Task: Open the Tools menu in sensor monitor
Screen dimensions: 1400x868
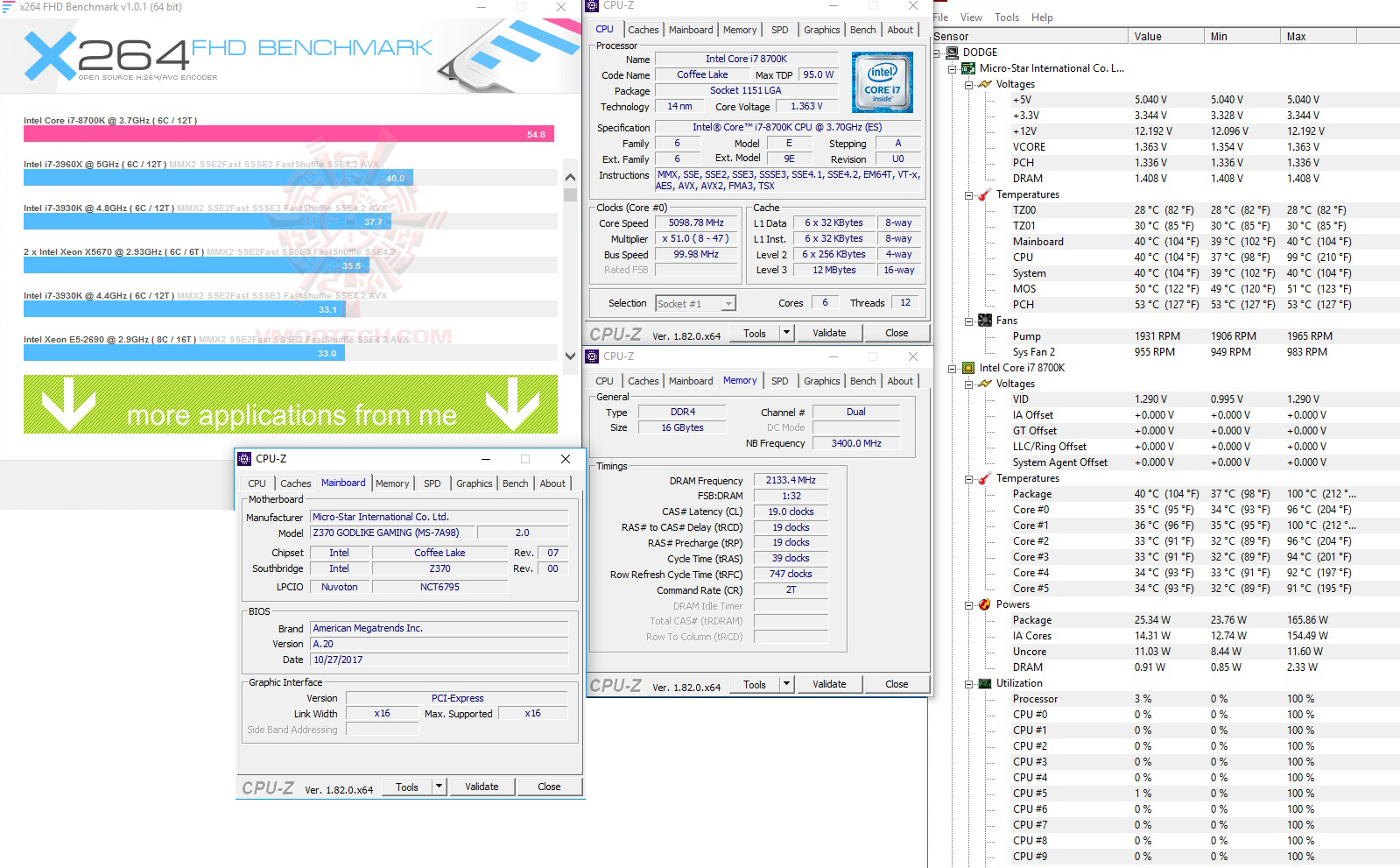Action: click(1007, 18)
